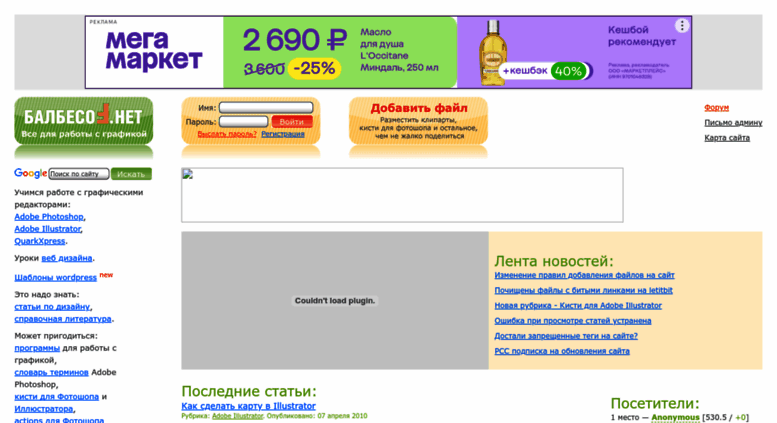Open news Ошибка при просмотре статей устранена

(x=573, y=321)
